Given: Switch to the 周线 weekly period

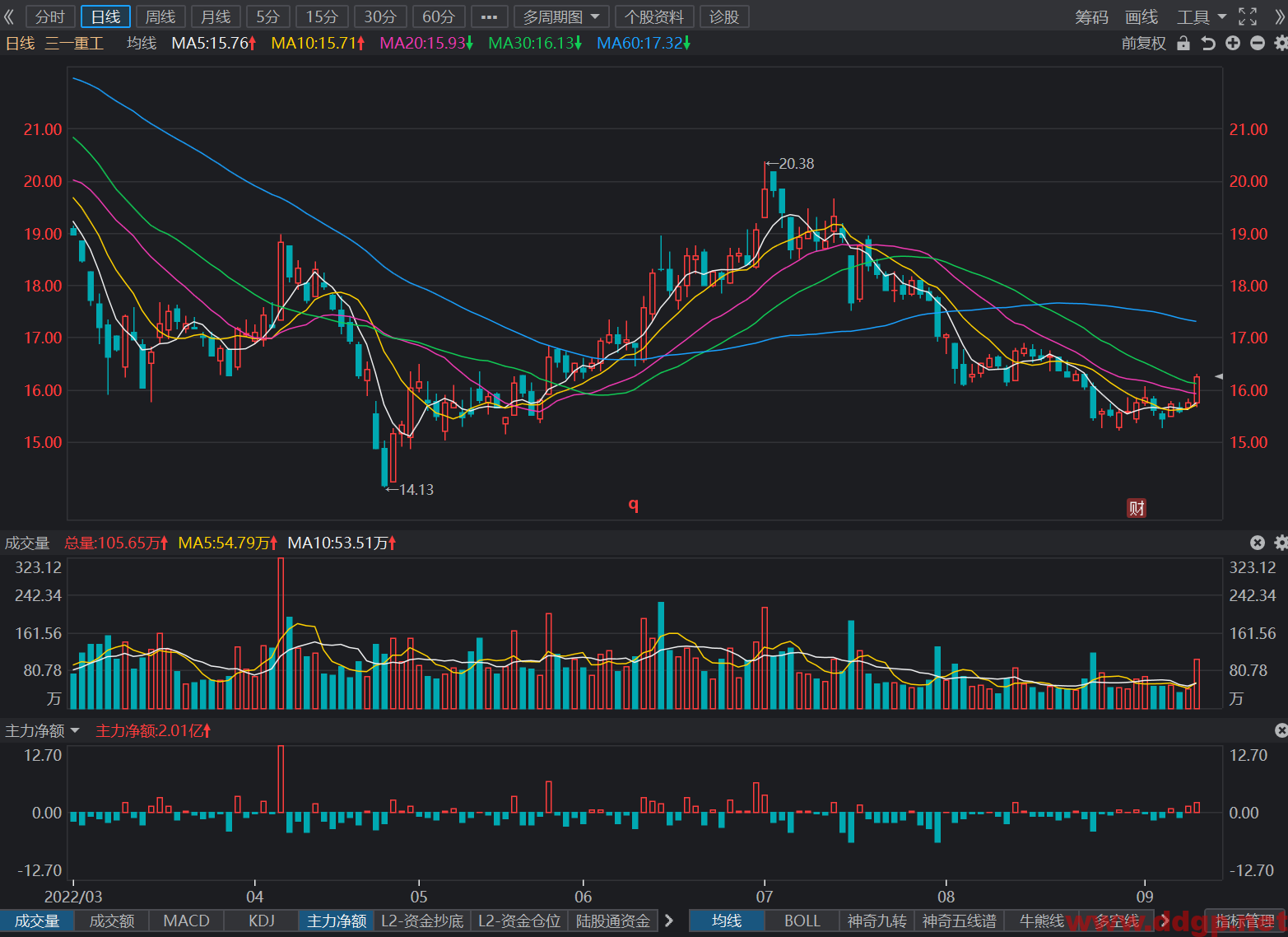Looking at the screenshot, I should coord(160,16).
